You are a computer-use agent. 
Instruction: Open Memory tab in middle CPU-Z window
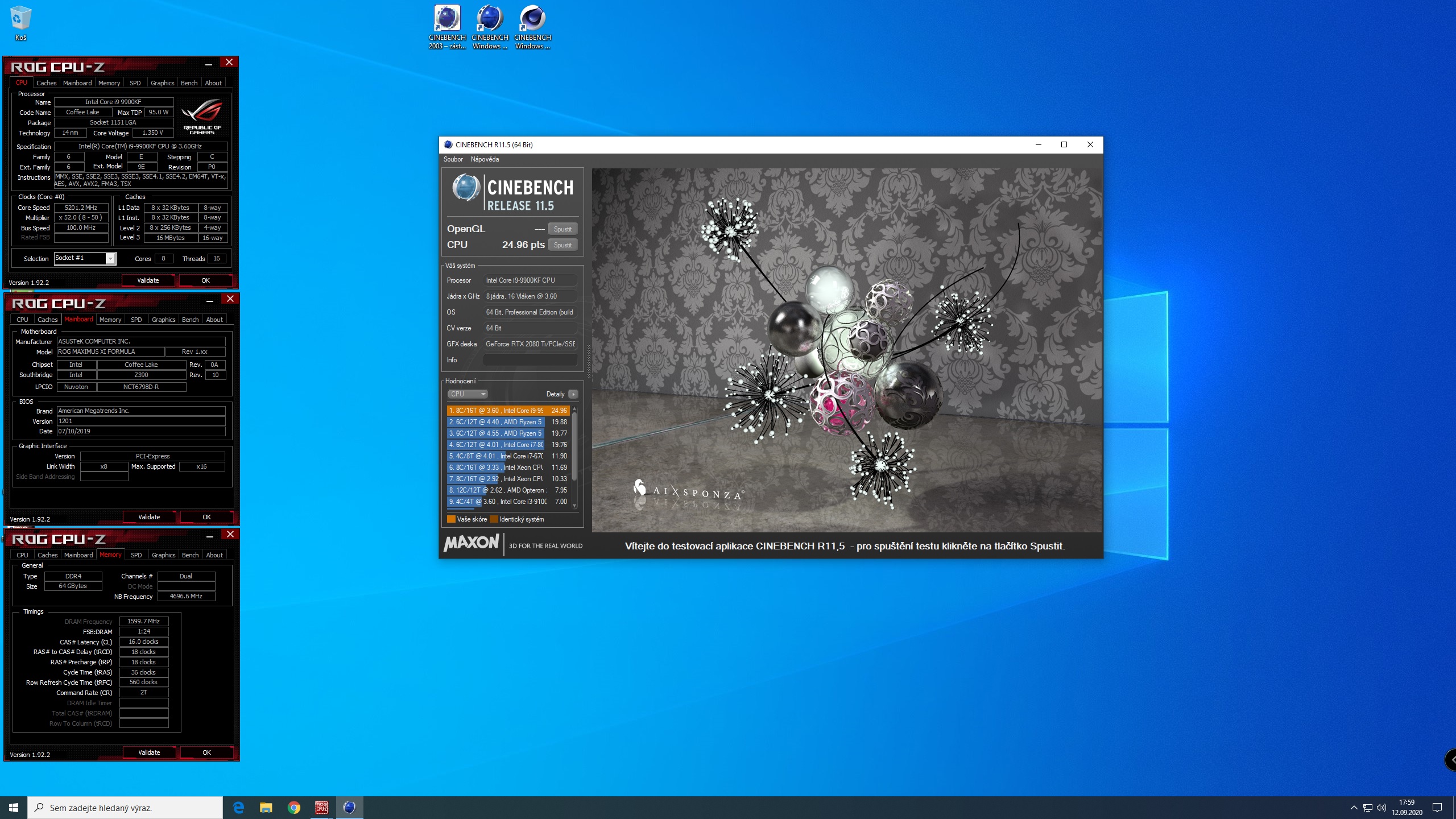click(110, 320)
